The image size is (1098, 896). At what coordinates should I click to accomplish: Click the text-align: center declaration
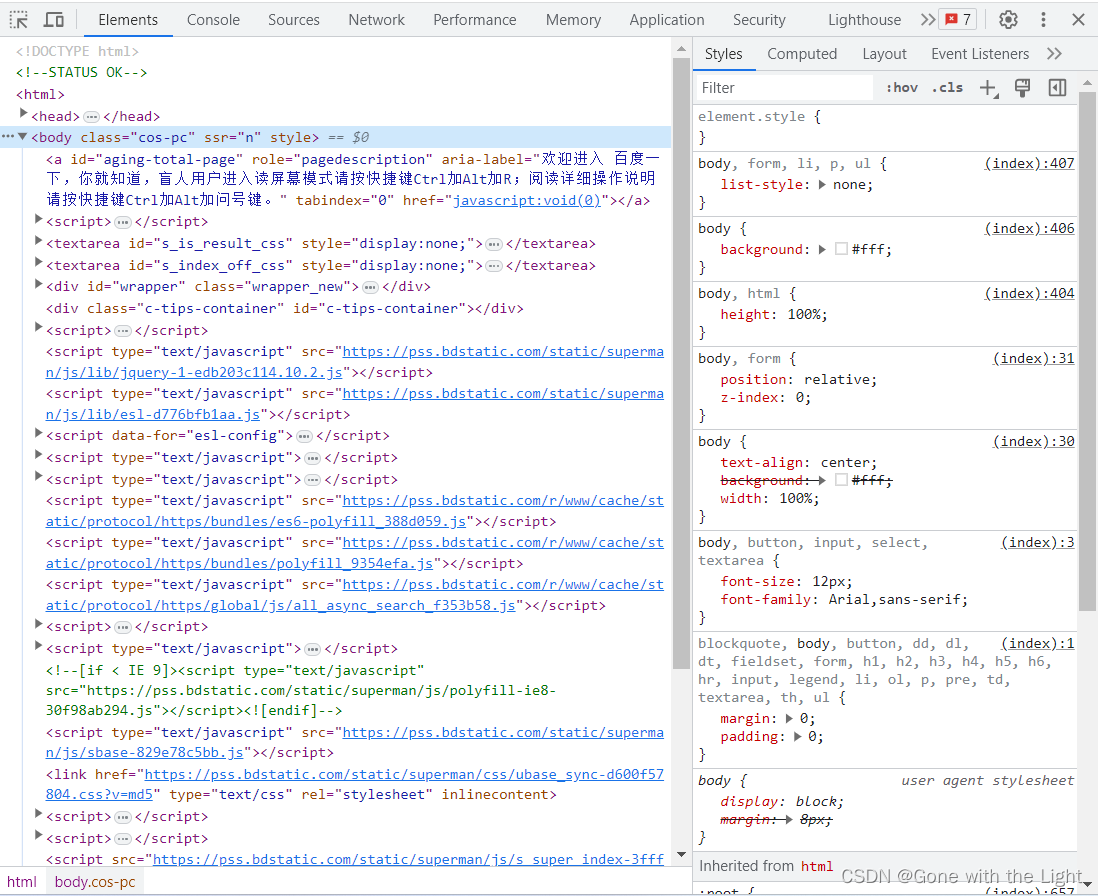pos(798,463)
